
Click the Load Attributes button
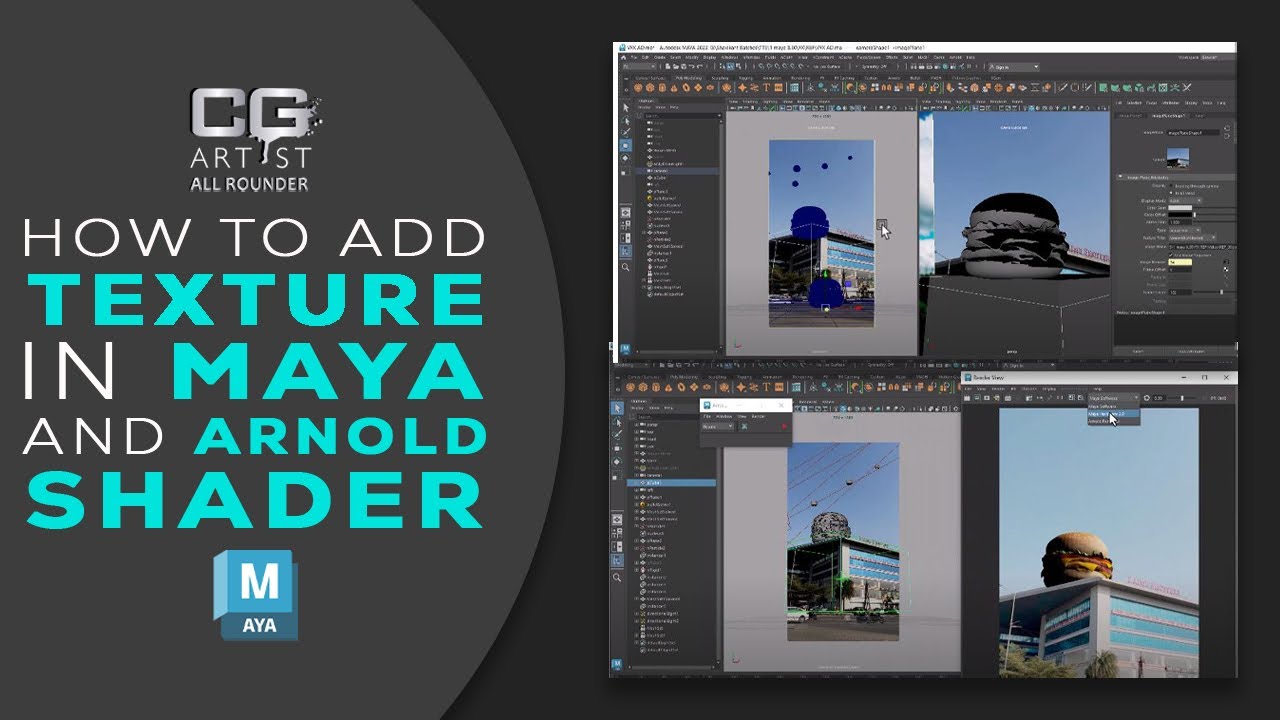coord(1191,352)
